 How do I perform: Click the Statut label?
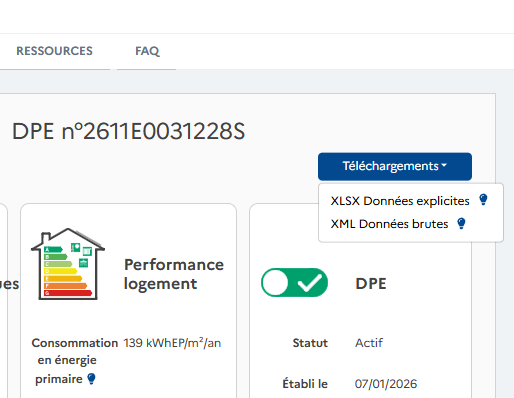310,343
